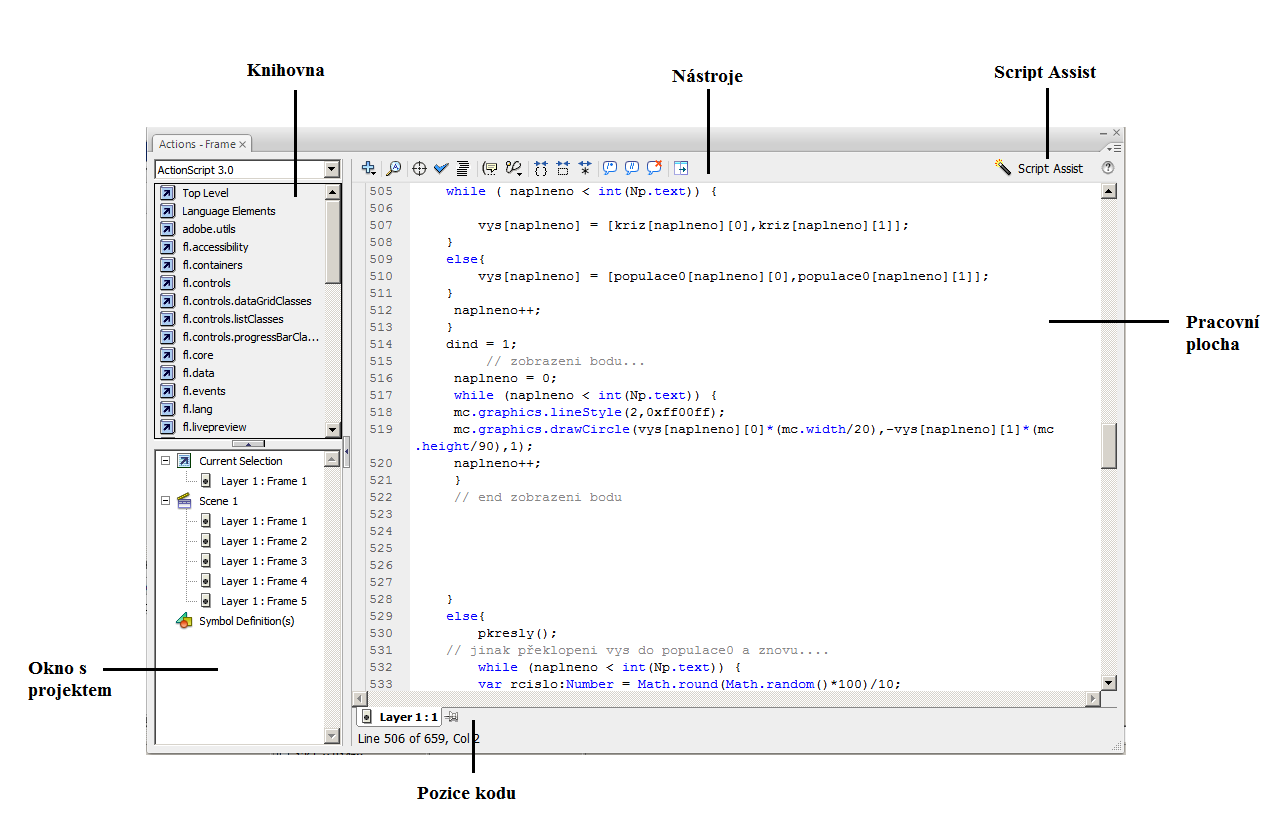Select Layer 1 : Frame 3 in Scene 1
The image size is (1265, 814).
click(264, 561)
